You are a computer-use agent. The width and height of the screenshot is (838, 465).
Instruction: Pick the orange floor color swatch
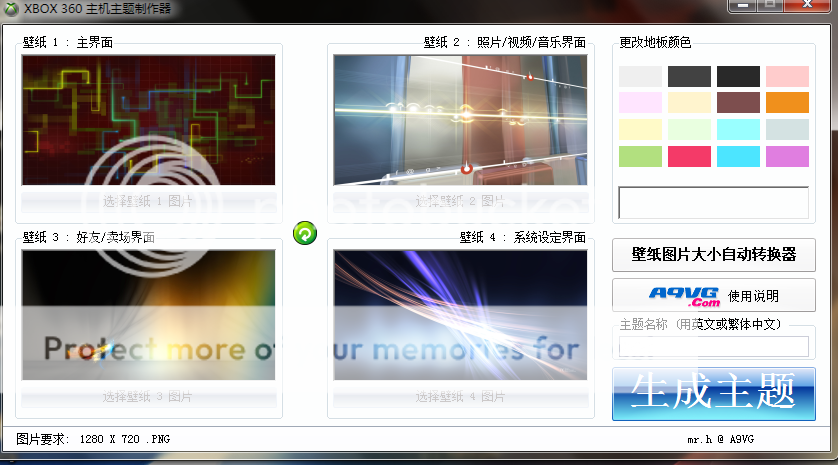coord(787,103)
